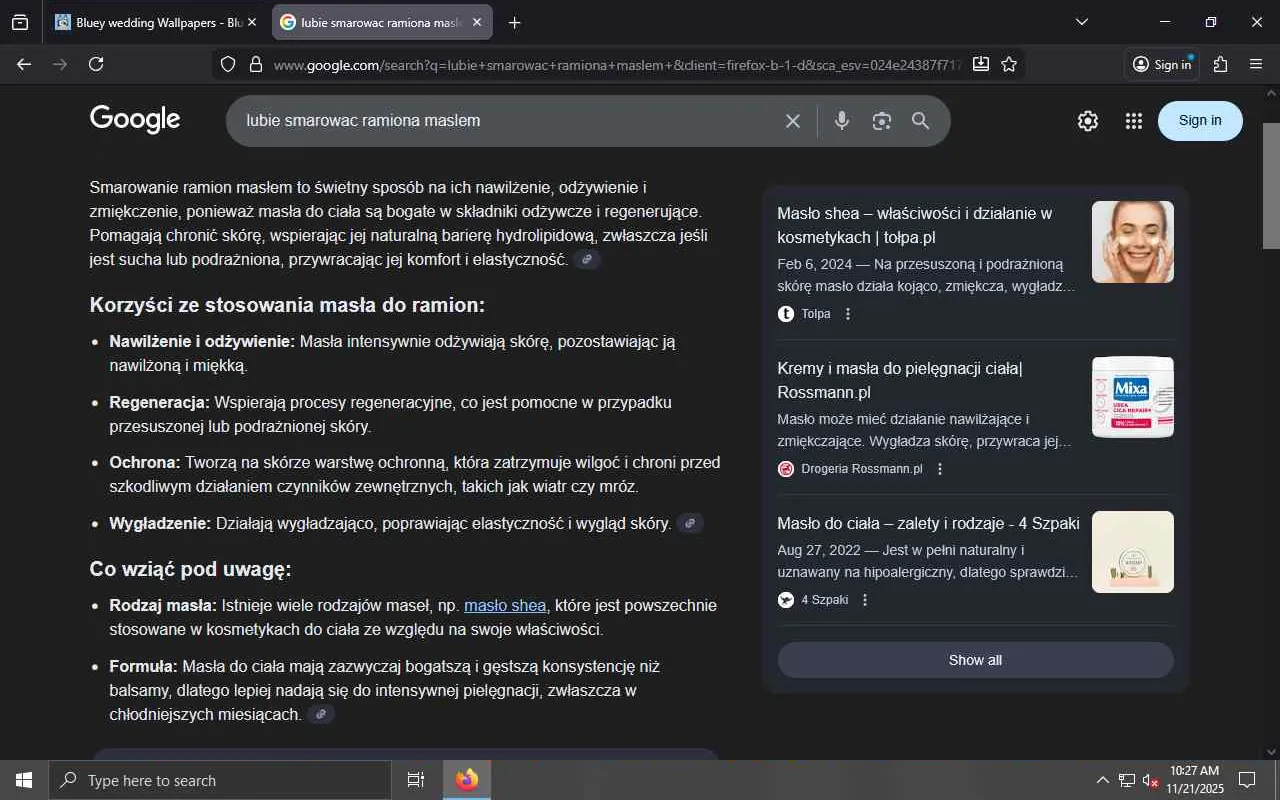
Task: Open the network status tray icon
Action: pyautogui.click(x=1127, y=780)
